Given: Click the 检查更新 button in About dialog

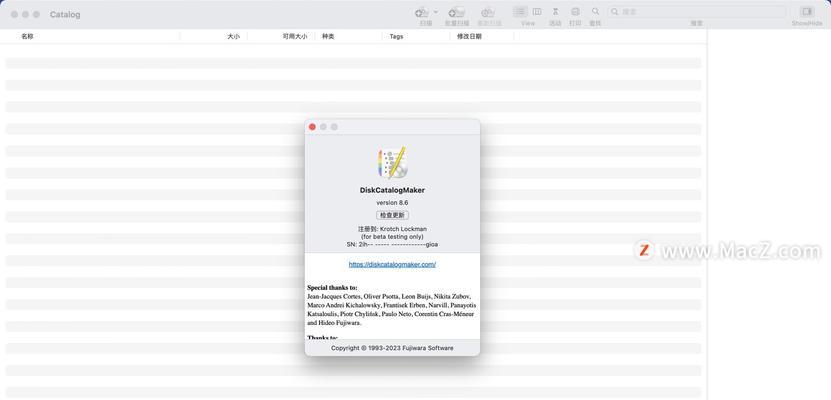Looking at the screenshot, I should [392, 215].
